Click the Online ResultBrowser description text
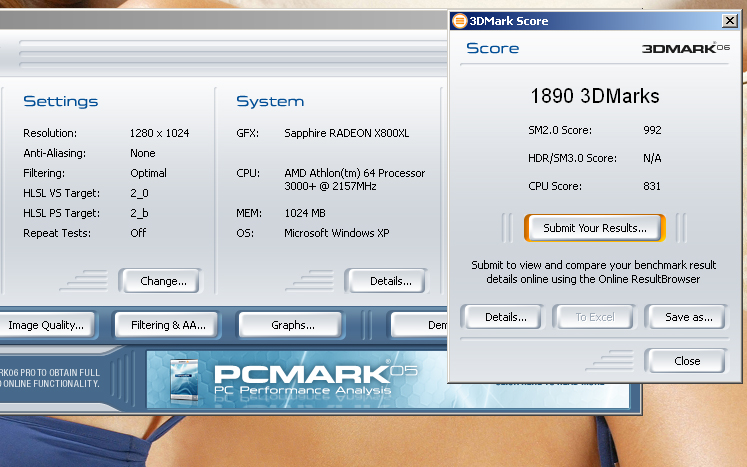This screenshot has height=467, width=747. pos(594,272)
